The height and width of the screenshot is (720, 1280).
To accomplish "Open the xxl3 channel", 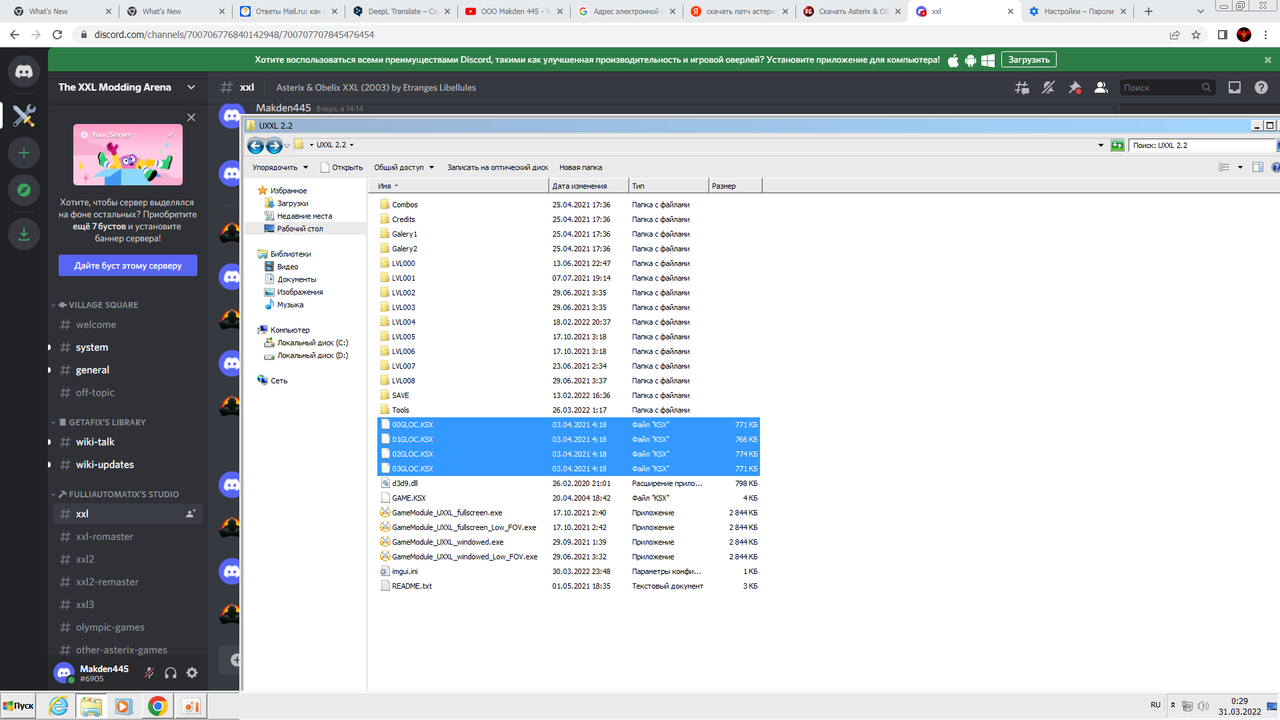I will (x=128, y=604).
